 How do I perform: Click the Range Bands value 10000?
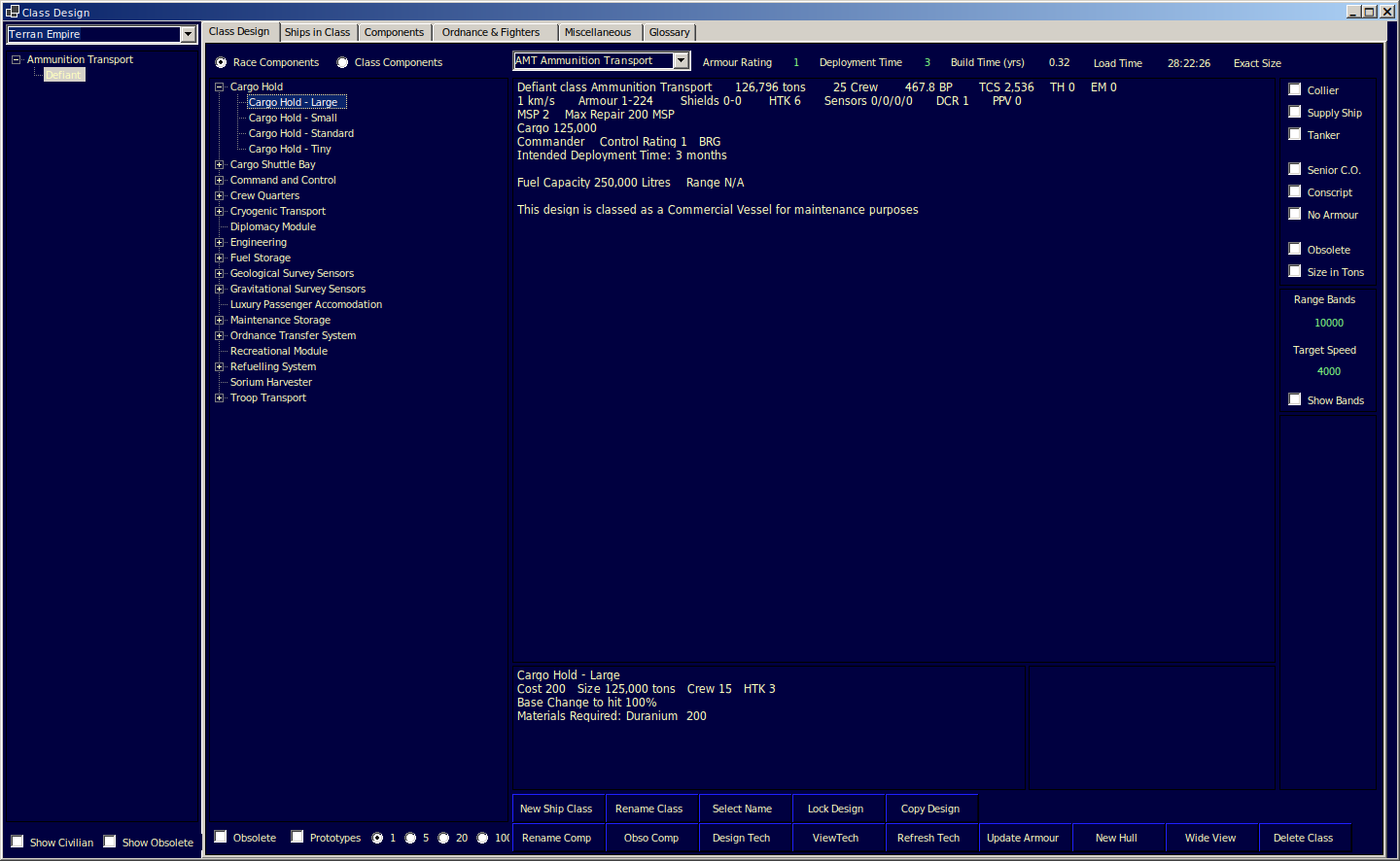[1328, 323]
